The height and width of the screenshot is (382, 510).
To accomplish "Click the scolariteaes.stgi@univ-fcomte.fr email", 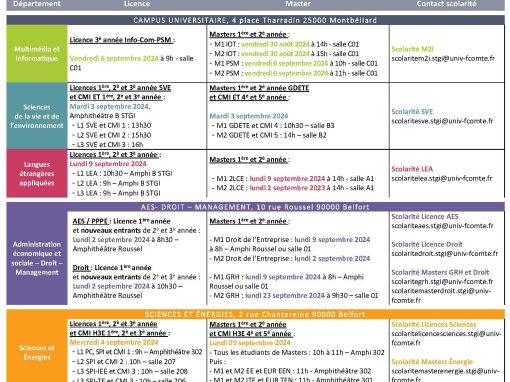I will click(442, 226).
